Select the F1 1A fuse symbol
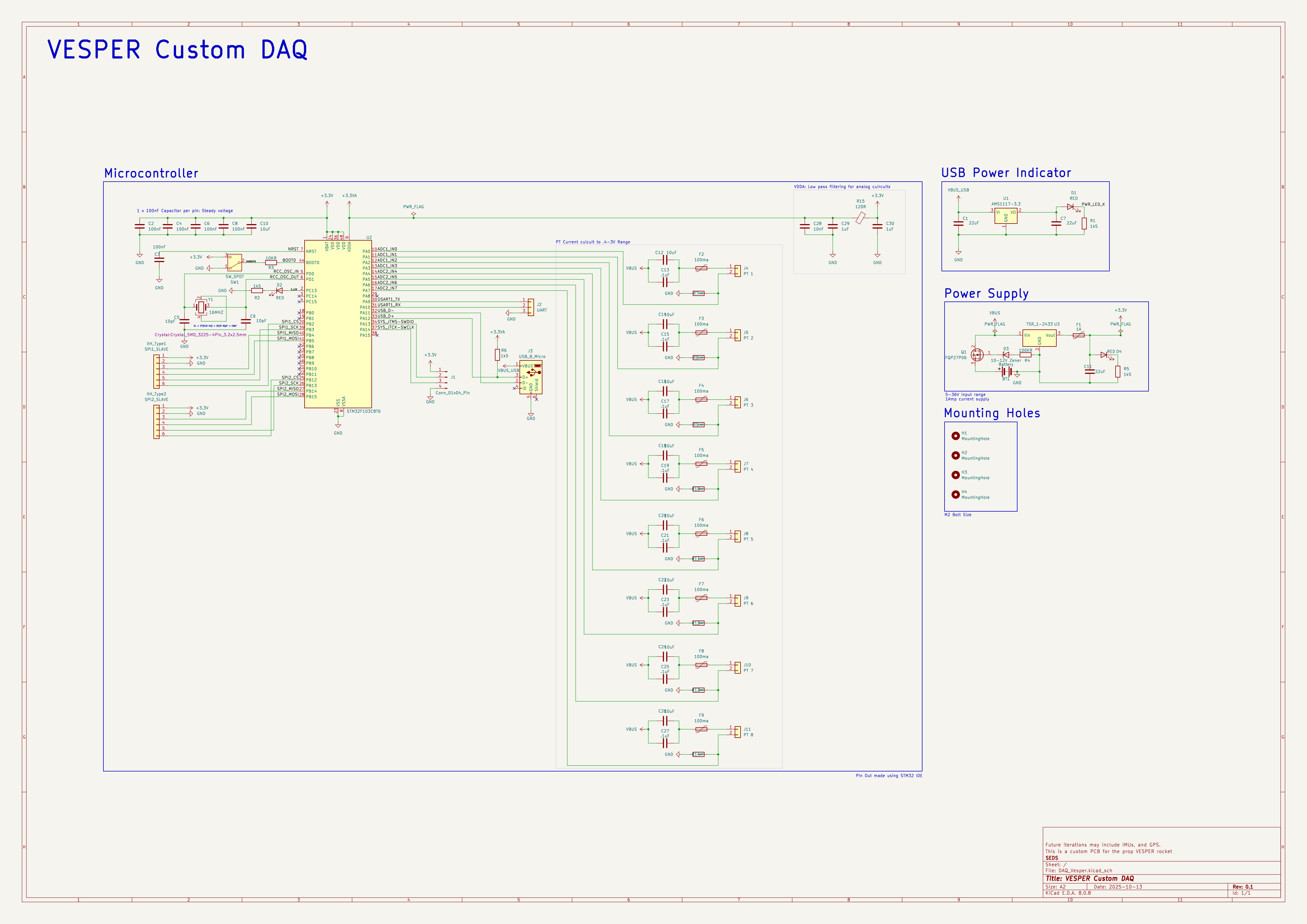Screen dimensions: 1307x924 pos(1078,335)
